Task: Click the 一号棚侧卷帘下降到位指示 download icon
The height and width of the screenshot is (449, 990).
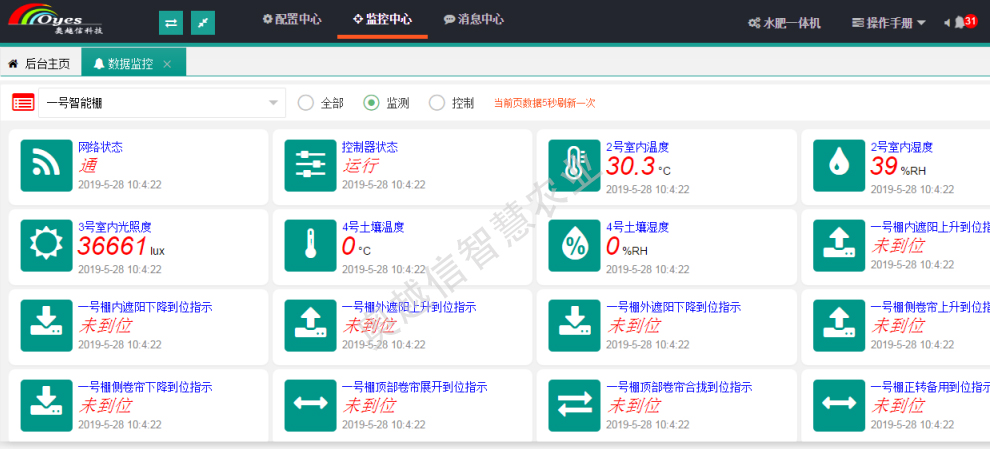Action: [47, 405]
